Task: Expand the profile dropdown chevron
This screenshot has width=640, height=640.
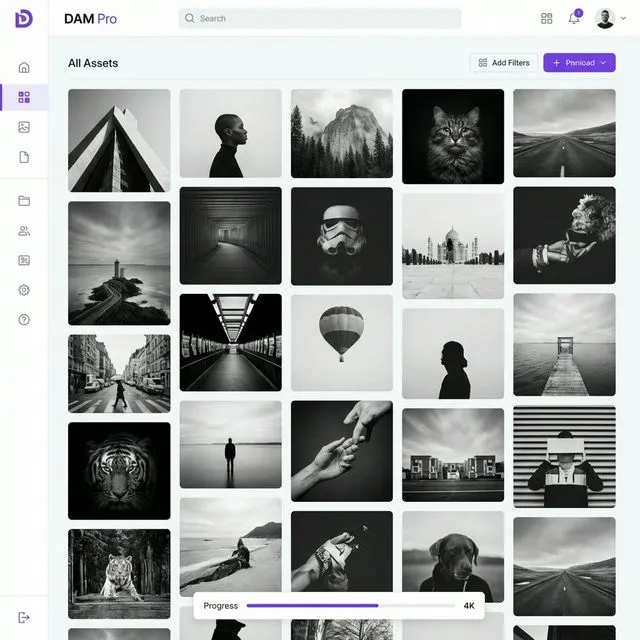Action: click(x=623, y=18)
